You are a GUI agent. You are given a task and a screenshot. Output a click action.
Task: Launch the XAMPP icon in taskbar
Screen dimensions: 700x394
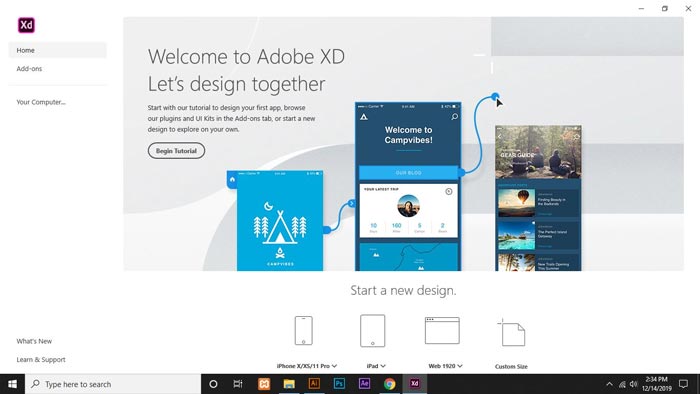(x=264, y=384)
